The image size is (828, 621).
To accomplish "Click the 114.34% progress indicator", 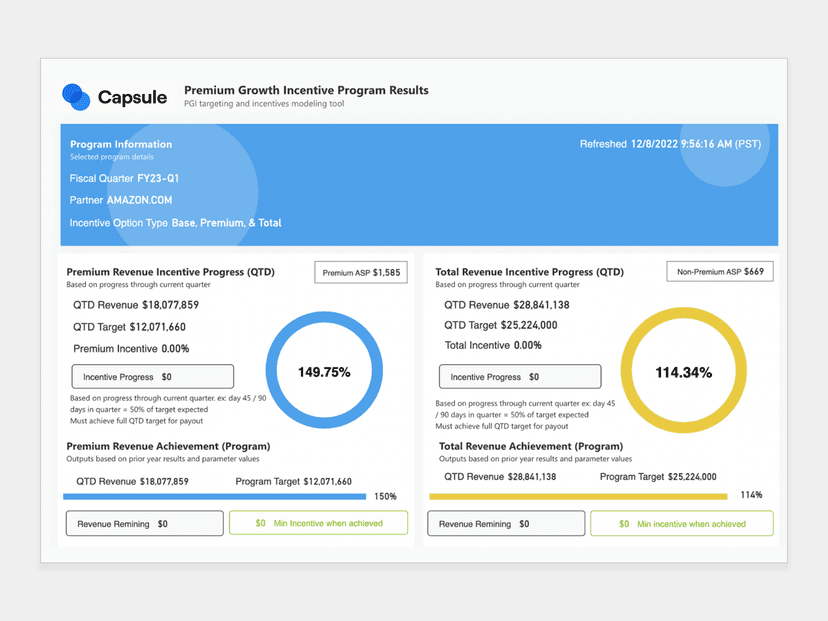I will [684, 370].
